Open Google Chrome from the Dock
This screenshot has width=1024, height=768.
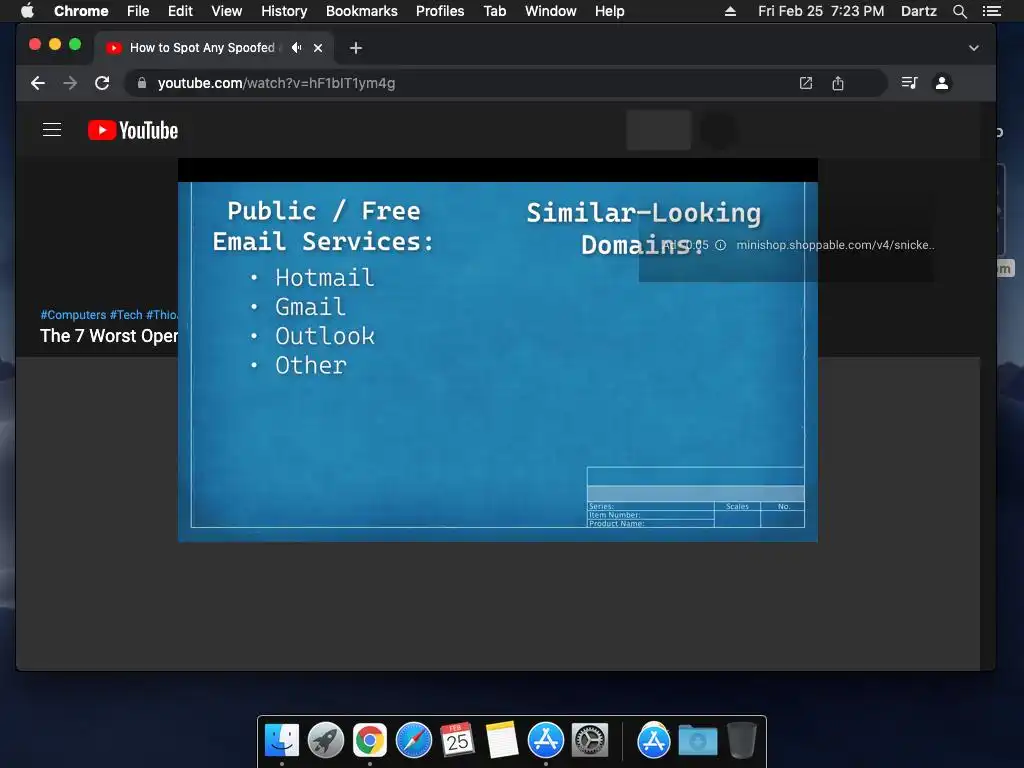370,741
